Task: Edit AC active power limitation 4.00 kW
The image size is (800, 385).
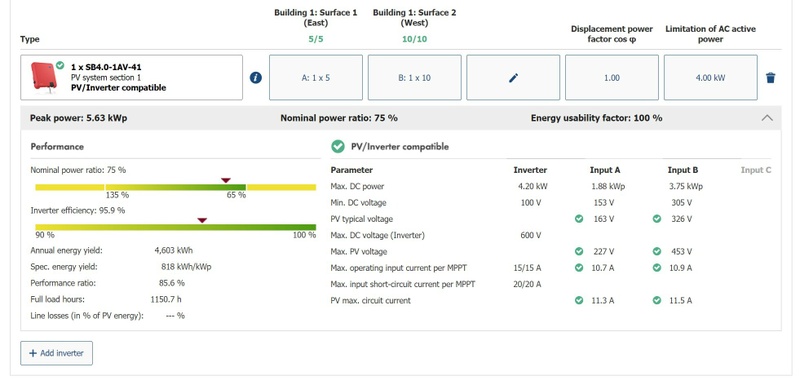Action: click(710, 78)
